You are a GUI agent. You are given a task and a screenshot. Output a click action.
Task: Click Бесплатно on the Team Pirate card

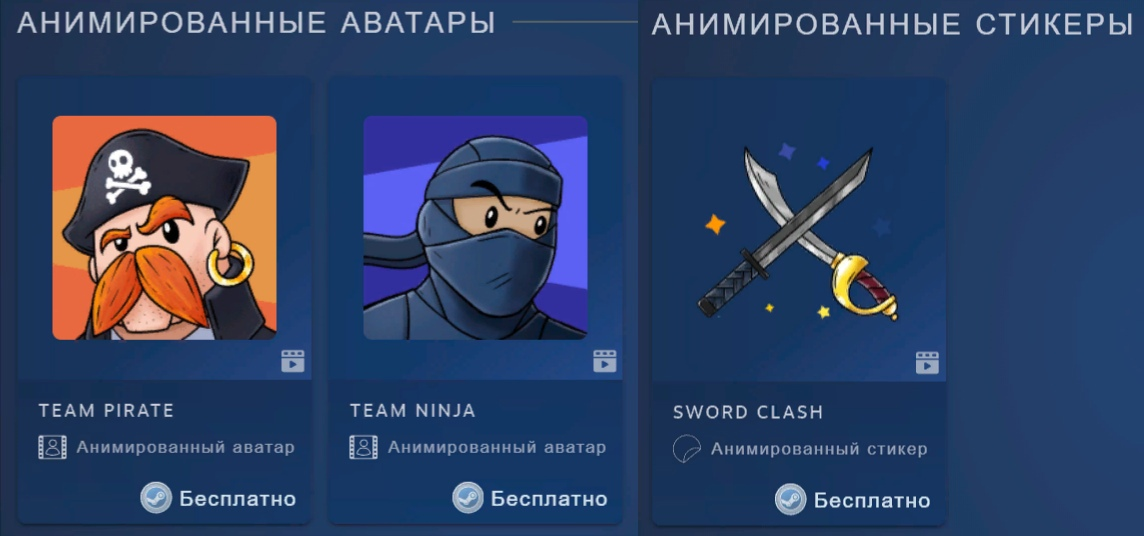(x=238, y=500)
